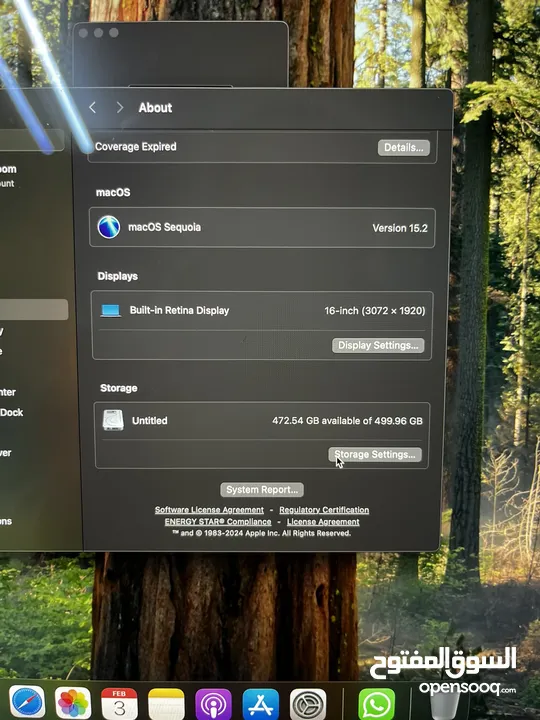Screen dimensions: 540x720
Task: Open System Report
Action: click(x=262, y=489)
